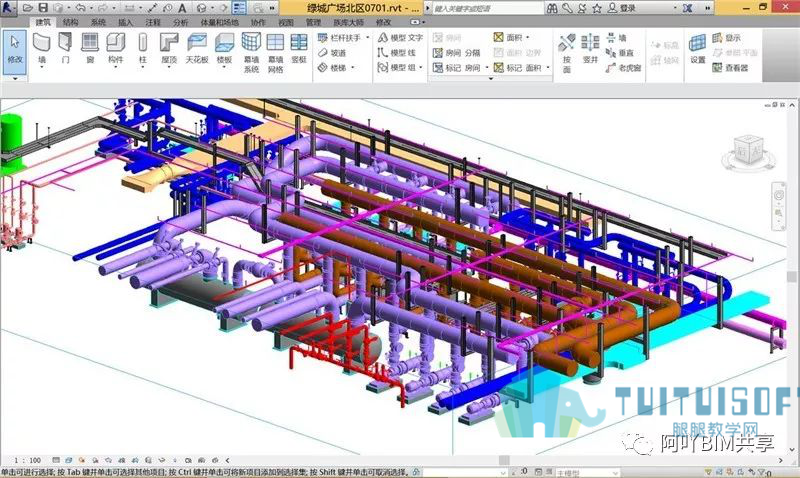Expand the 修改 panel dropdown arrow
The width and height of the screenshot is (800, 478).
15,79
